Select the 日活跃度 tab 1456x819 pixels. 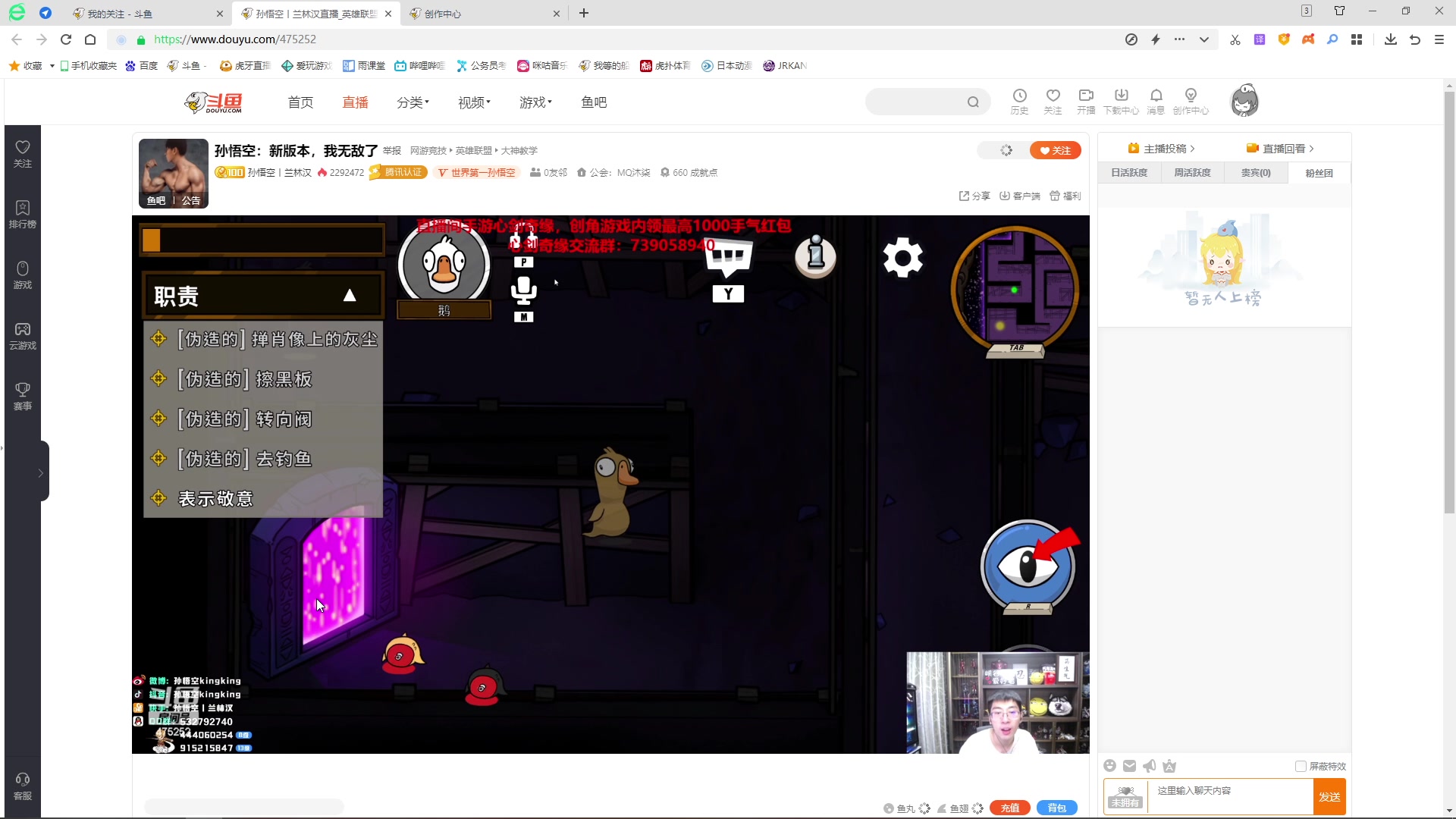pyautogui.click(x=1129, y=173)
